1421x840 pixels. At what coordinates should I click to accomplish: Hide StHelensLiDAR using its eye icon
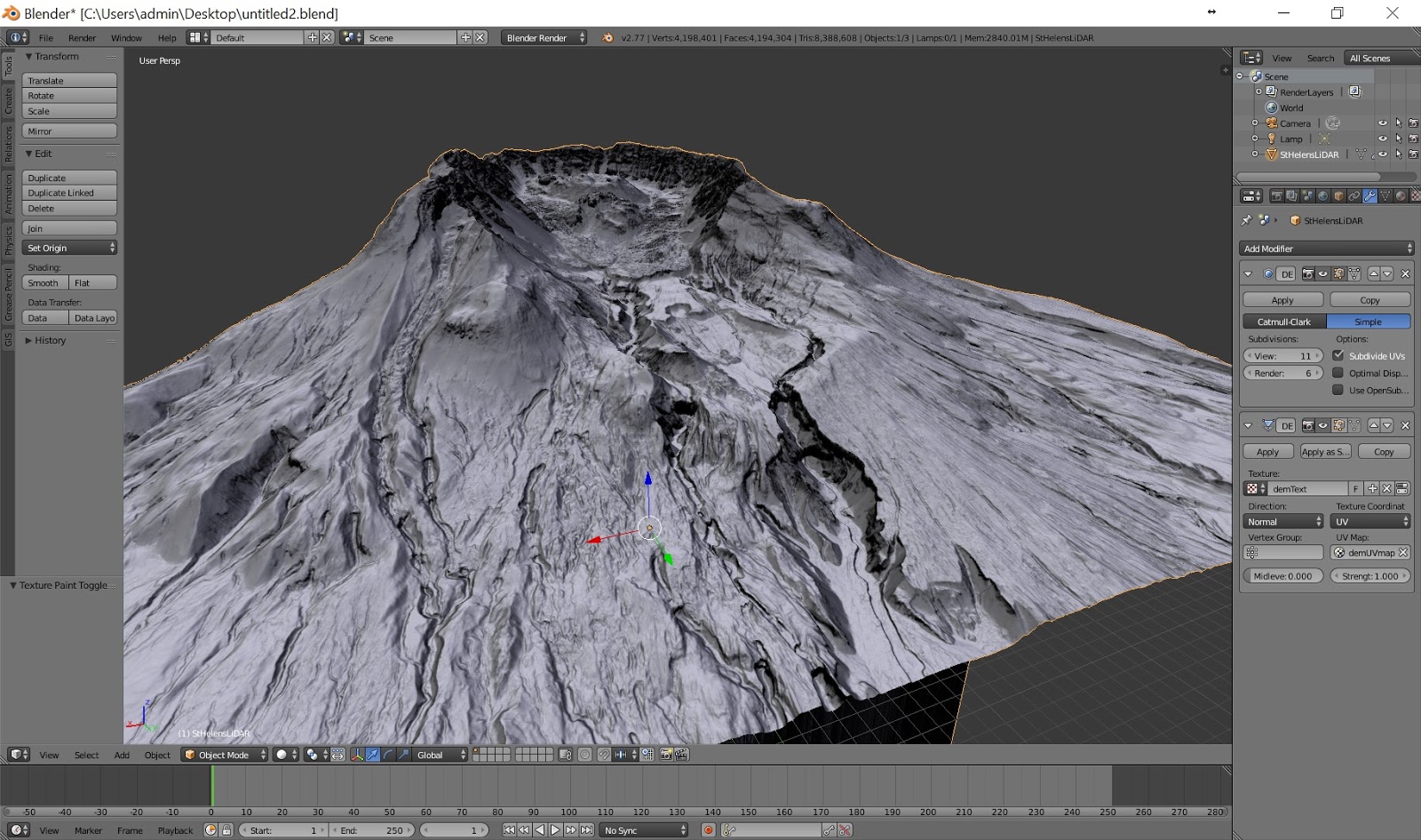tap(1382, 155)
